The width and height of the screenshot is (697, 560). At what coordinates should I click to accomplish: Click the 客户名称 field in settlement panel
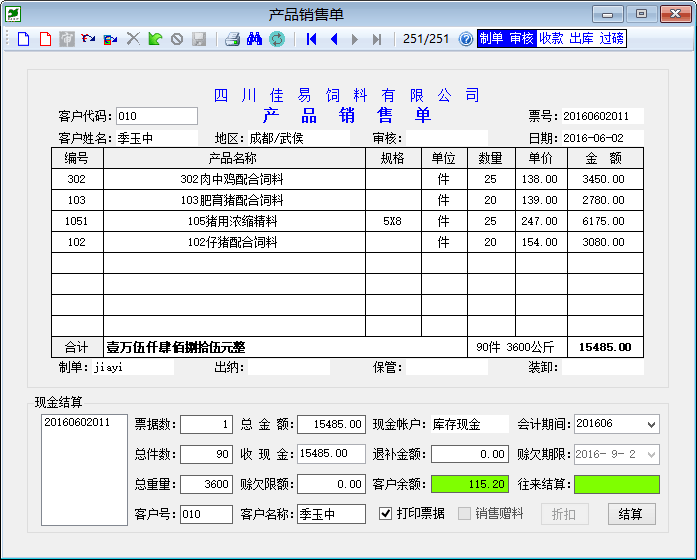pyautogui.click(x=331, y=514)
